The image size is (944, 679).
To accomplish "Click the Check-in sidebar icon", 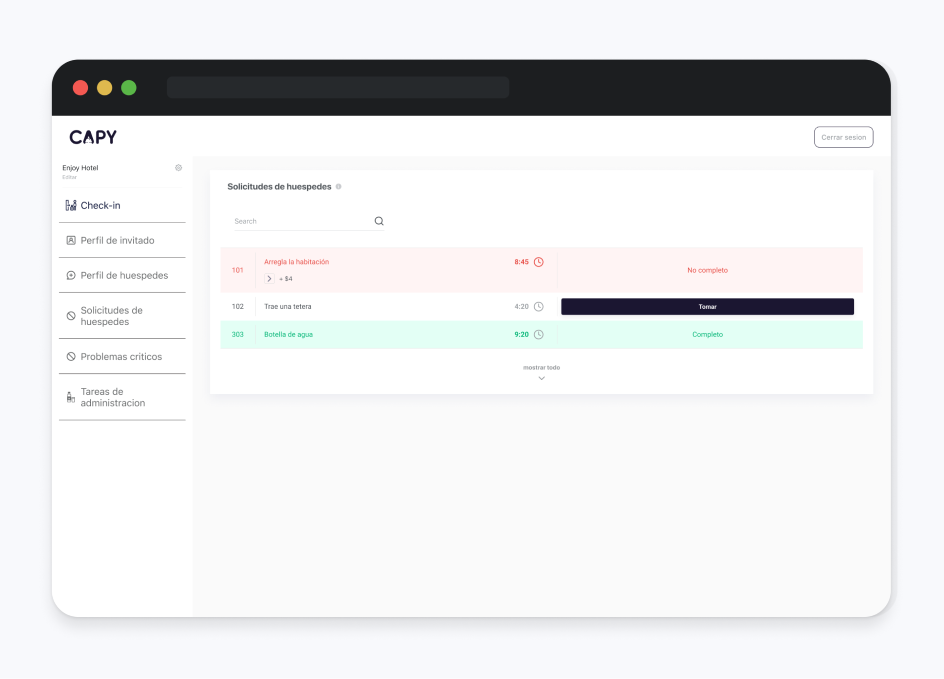I will click(70, 205).
